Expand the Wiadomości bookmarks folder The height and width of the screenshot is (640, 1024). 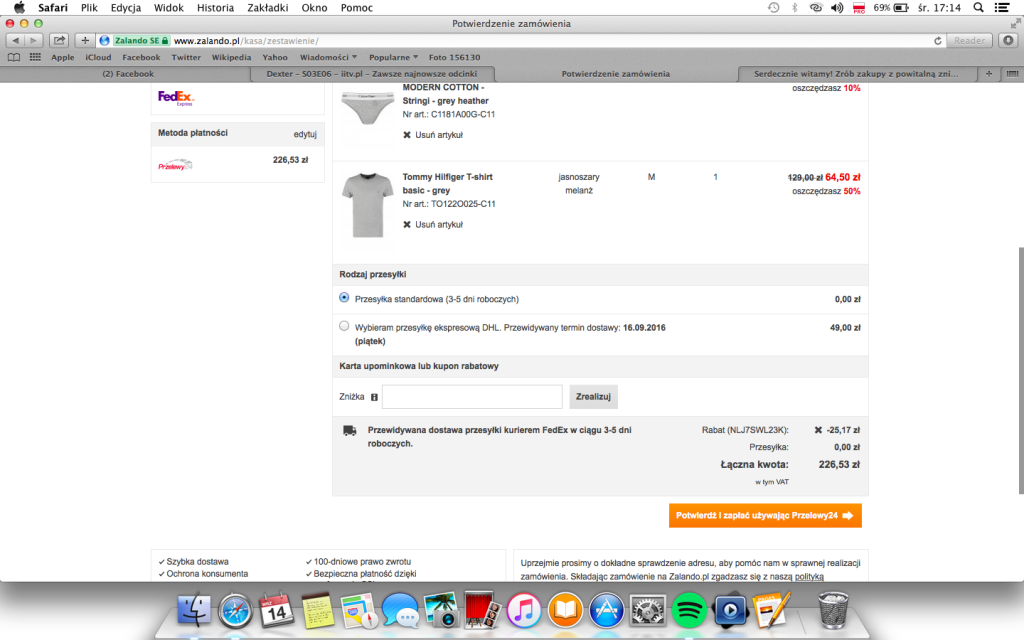click(x=328, y=57)
